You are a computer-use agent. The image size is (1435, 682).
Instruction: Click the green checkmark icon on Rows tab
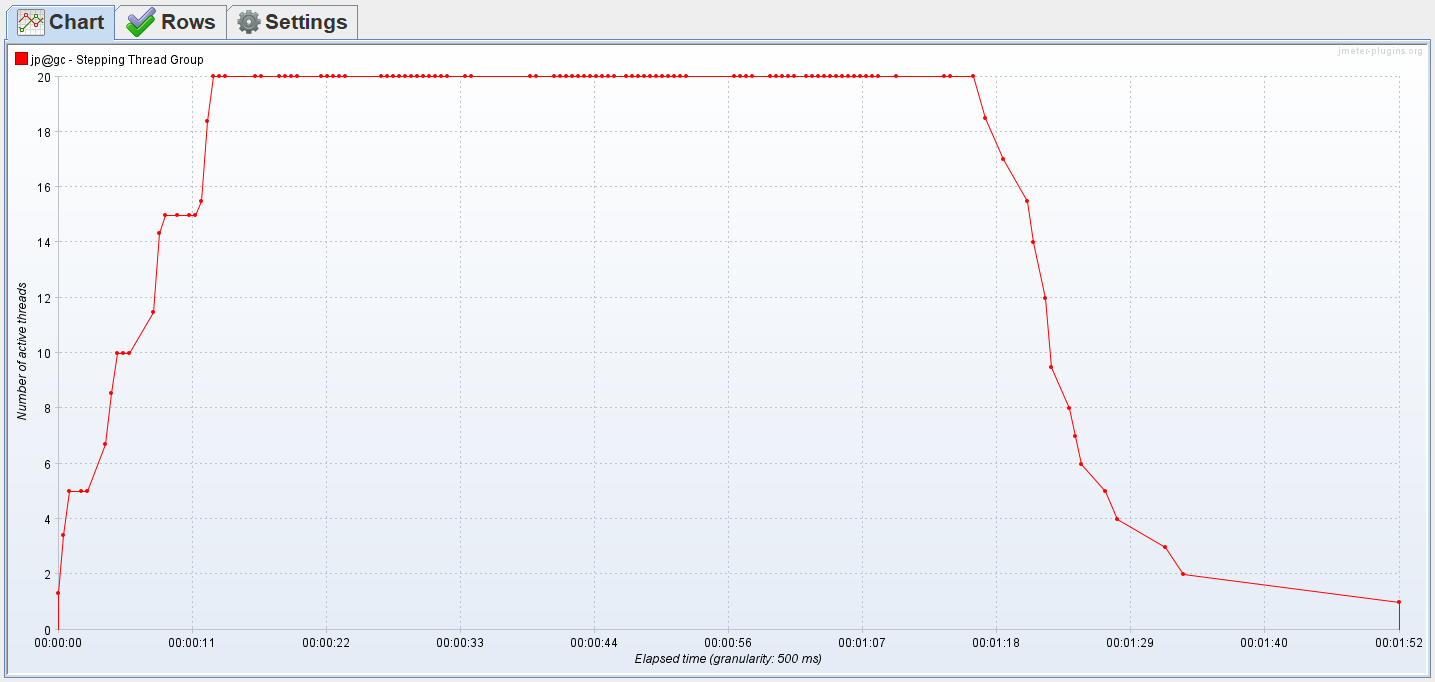141,22
